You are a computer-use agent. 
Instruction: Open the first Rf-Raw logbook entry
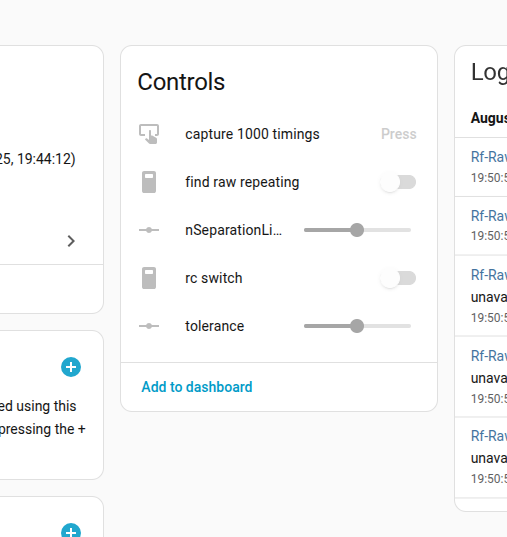(x=489, y=157)
